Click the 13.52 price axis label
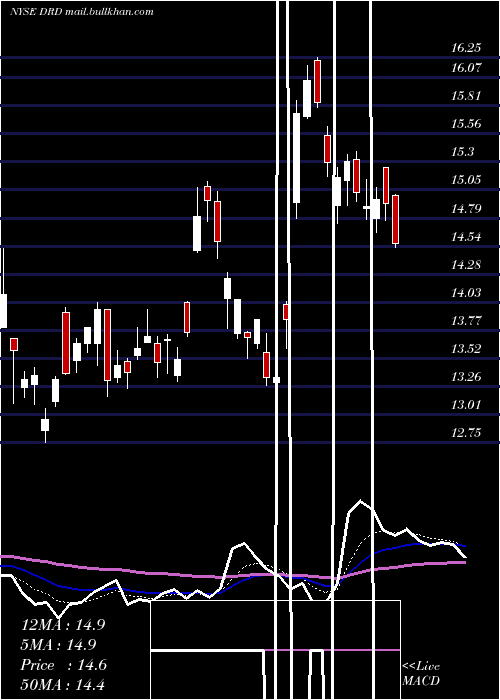 click(x=466, y=349)
